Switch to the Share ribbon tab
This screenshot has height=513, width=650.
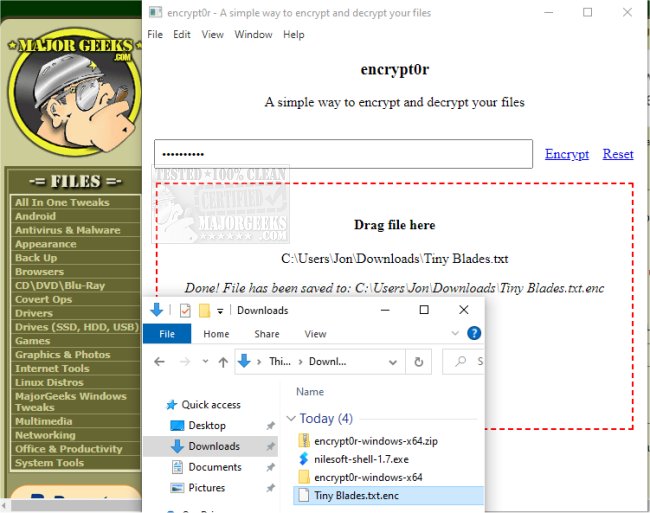tap(267, 334)
